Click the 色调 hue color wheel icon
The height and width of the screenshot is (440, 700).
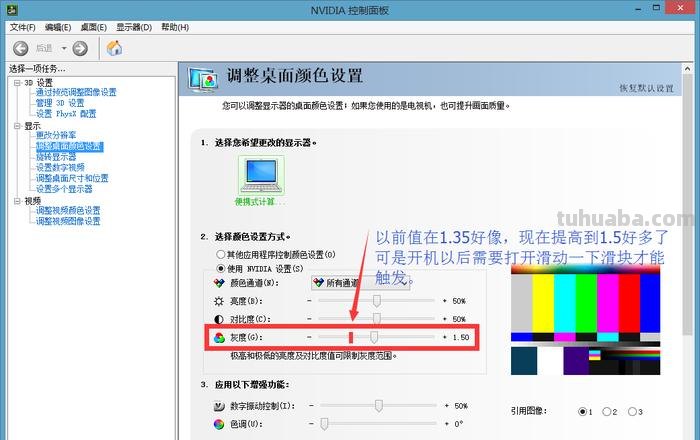pyautogui.click(x=219, y=424)
